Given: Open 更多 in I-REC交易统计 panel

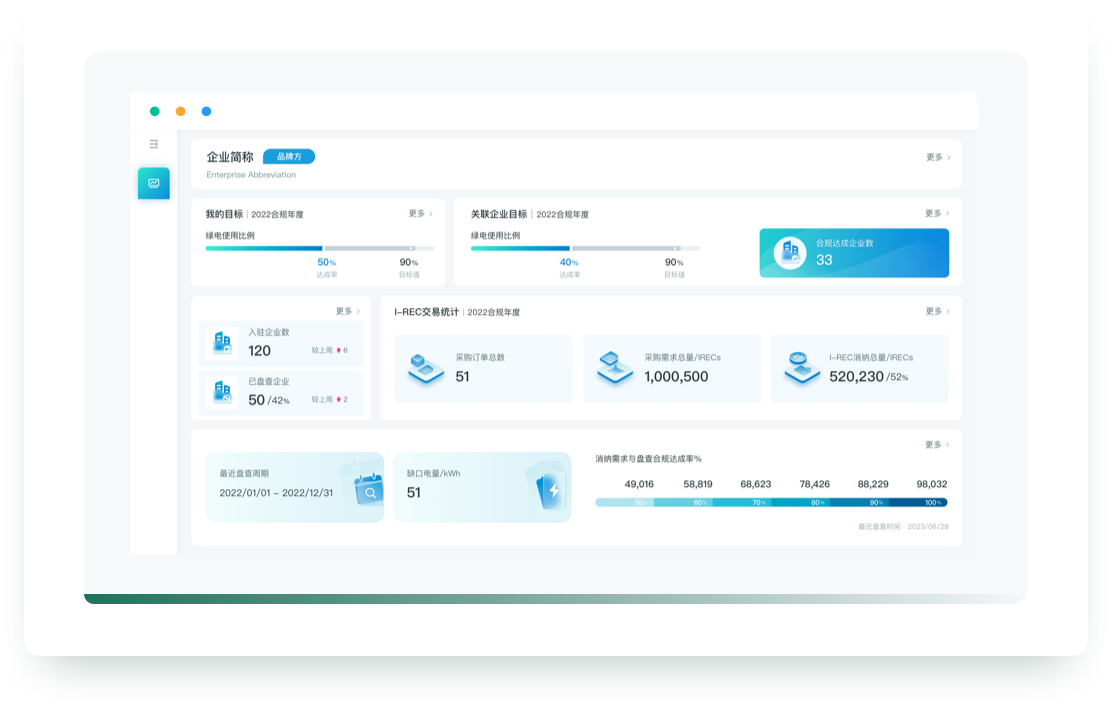Looking at the screenshot, I should tap(937, 311).
